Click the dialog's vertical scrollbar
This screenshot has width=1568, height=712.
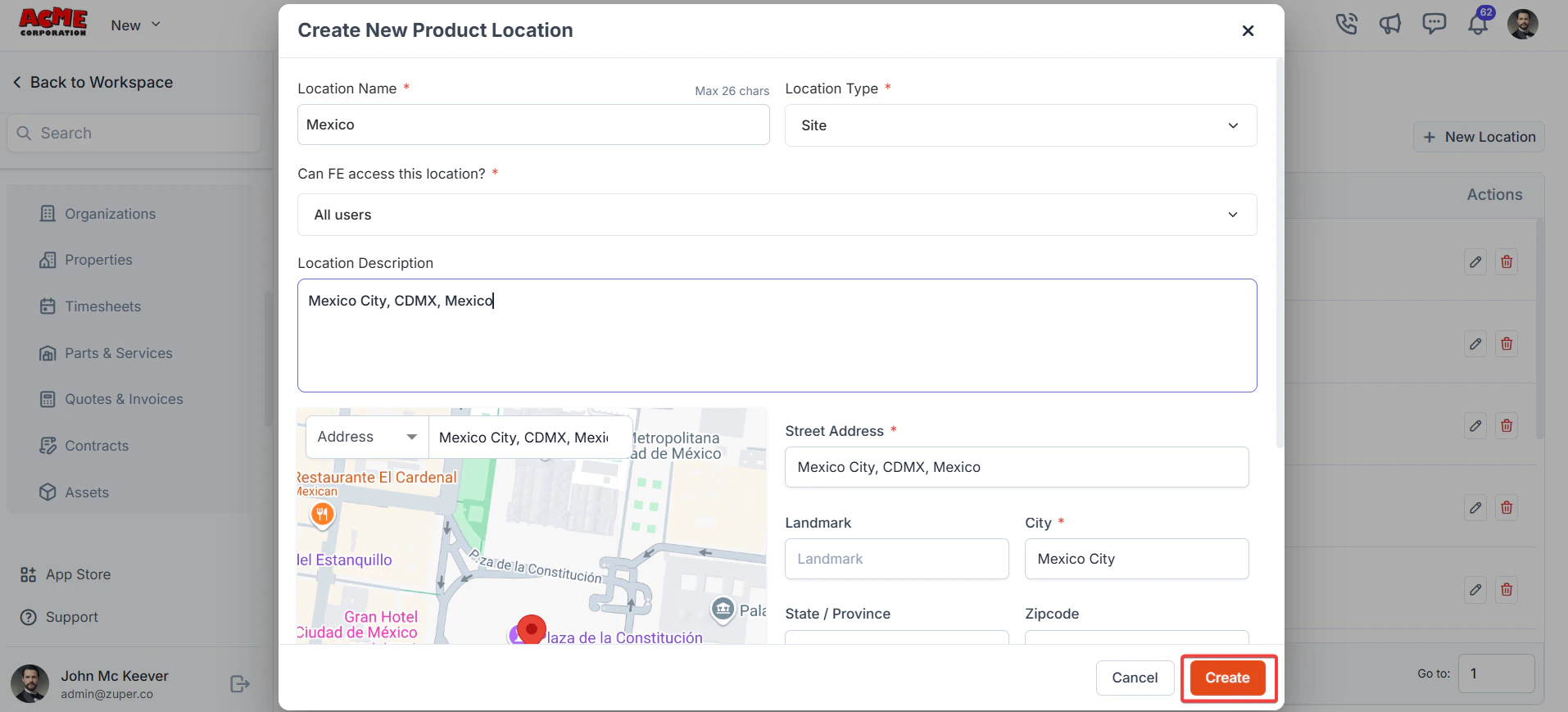tap(1280, 254)
